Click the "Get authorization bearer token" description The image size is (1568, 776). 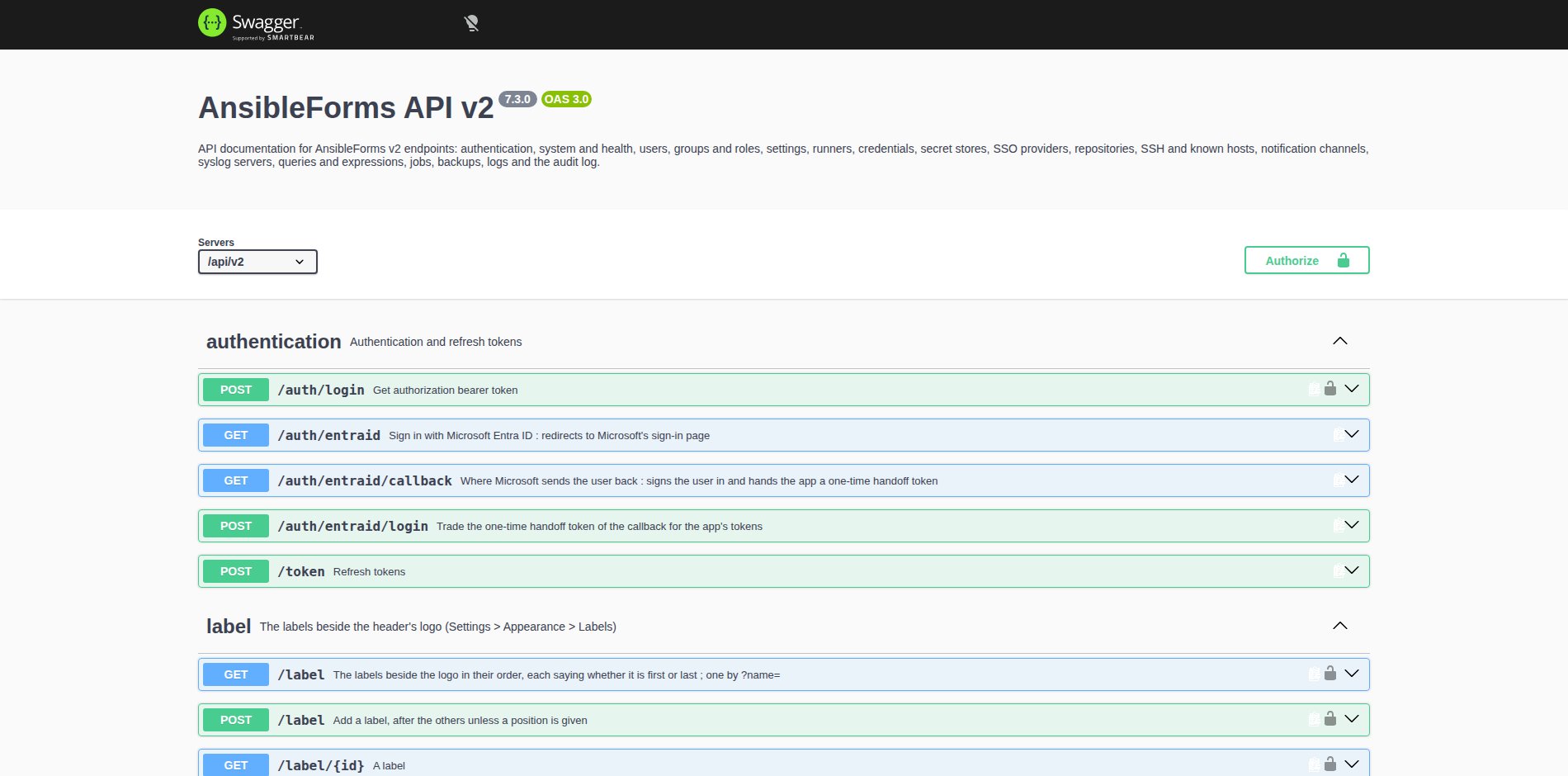(x=446, y=390)
